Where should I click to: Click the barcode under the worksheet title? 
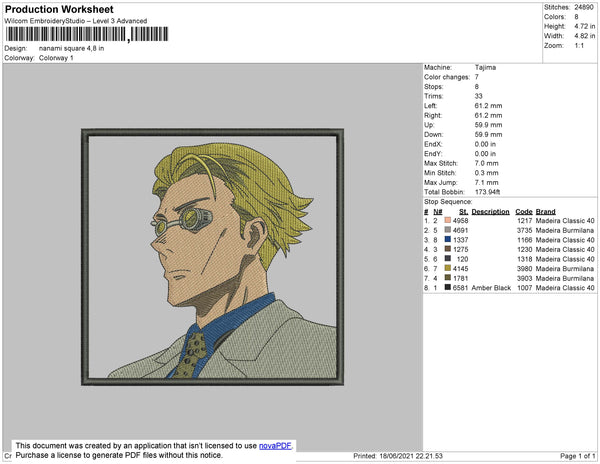(x=87, y=34)
